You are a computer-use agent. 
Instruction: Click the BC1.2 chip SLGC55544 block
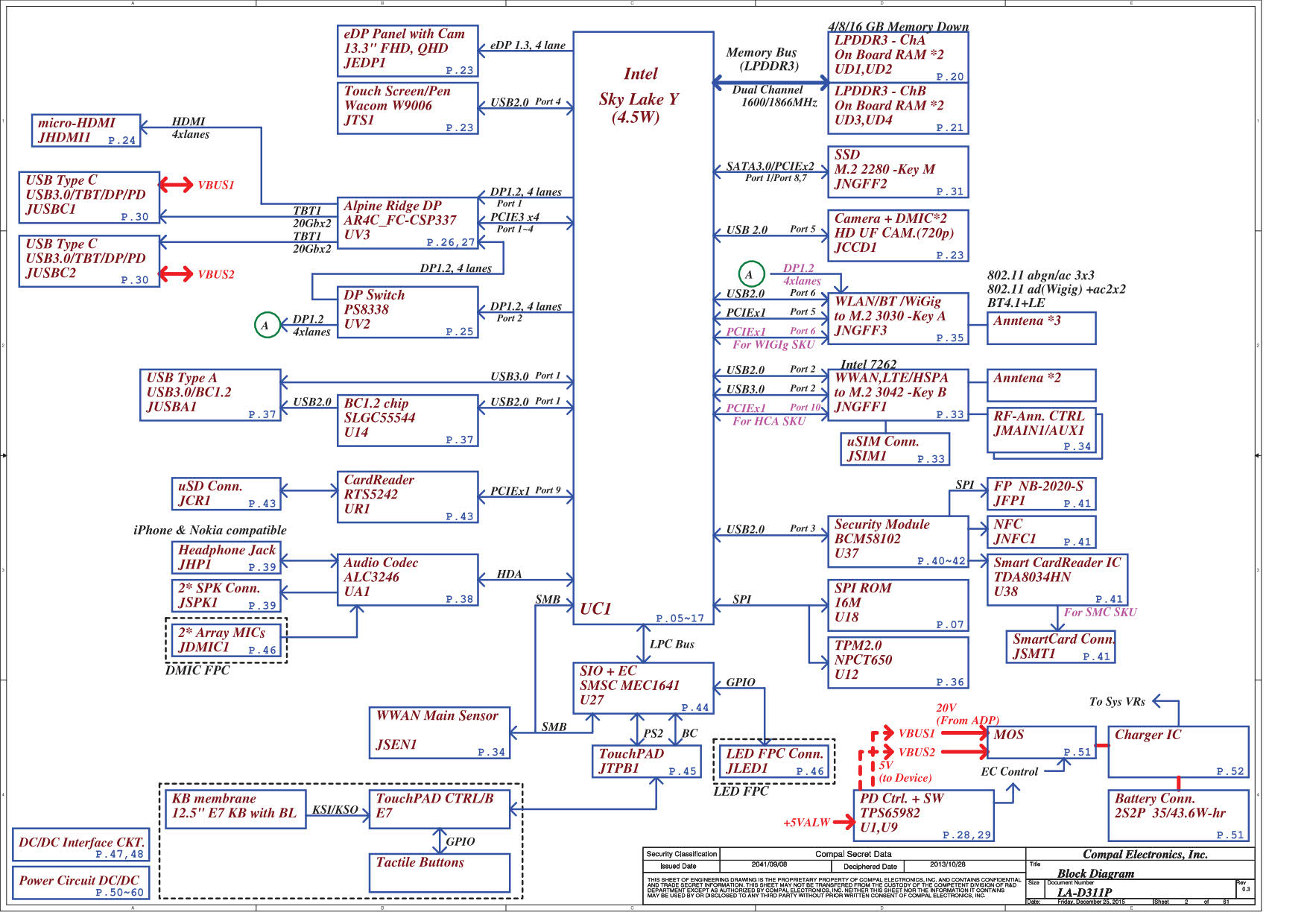click(408, 420)
